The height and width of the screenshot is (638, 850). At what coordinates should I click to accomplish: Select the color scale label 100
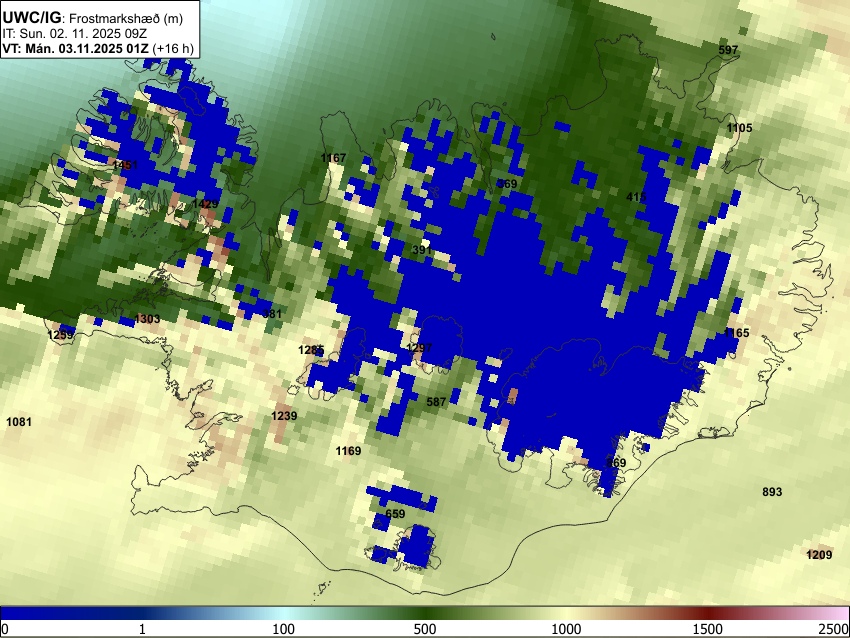tap(284, 629)
